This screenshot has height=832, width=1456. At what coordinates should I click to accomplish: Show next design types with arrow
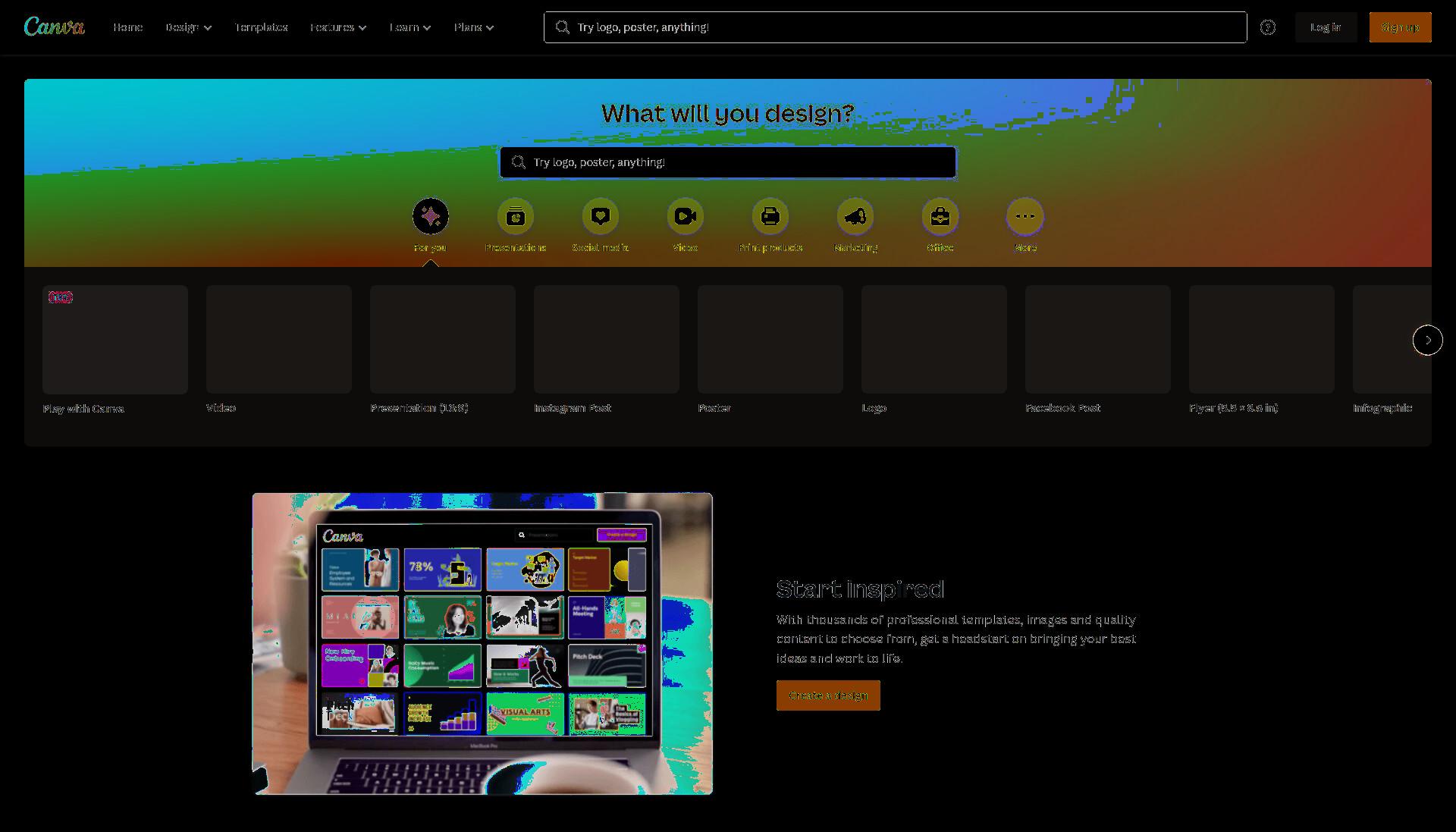pyautogui.click(x=1428, y=340)
